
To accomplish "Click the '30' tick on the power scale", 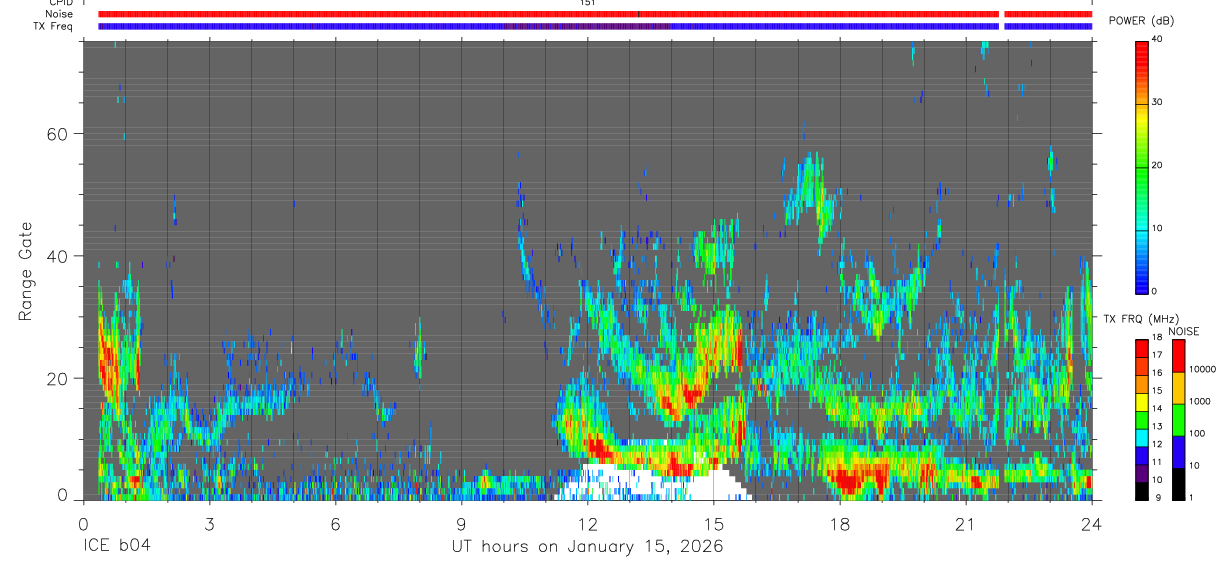I will [x=1158, y=103].
